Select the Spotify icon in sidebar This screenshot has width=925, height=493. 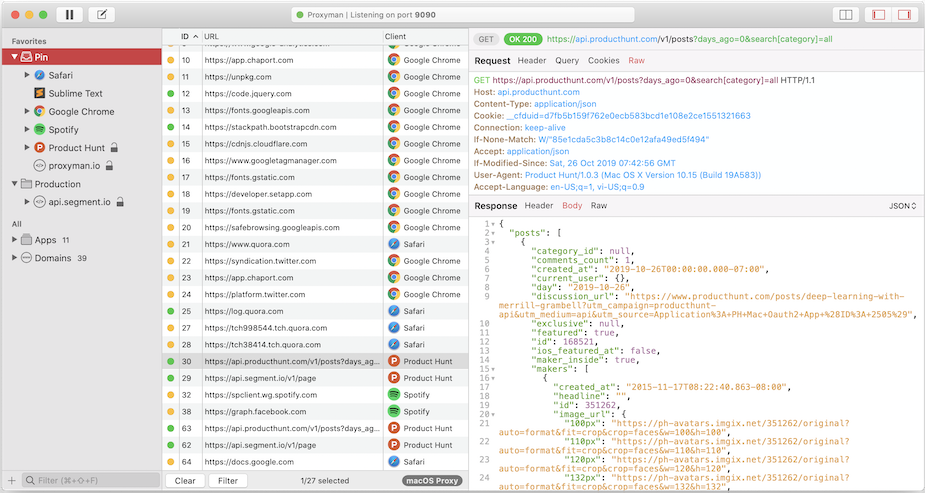point(40,129)
